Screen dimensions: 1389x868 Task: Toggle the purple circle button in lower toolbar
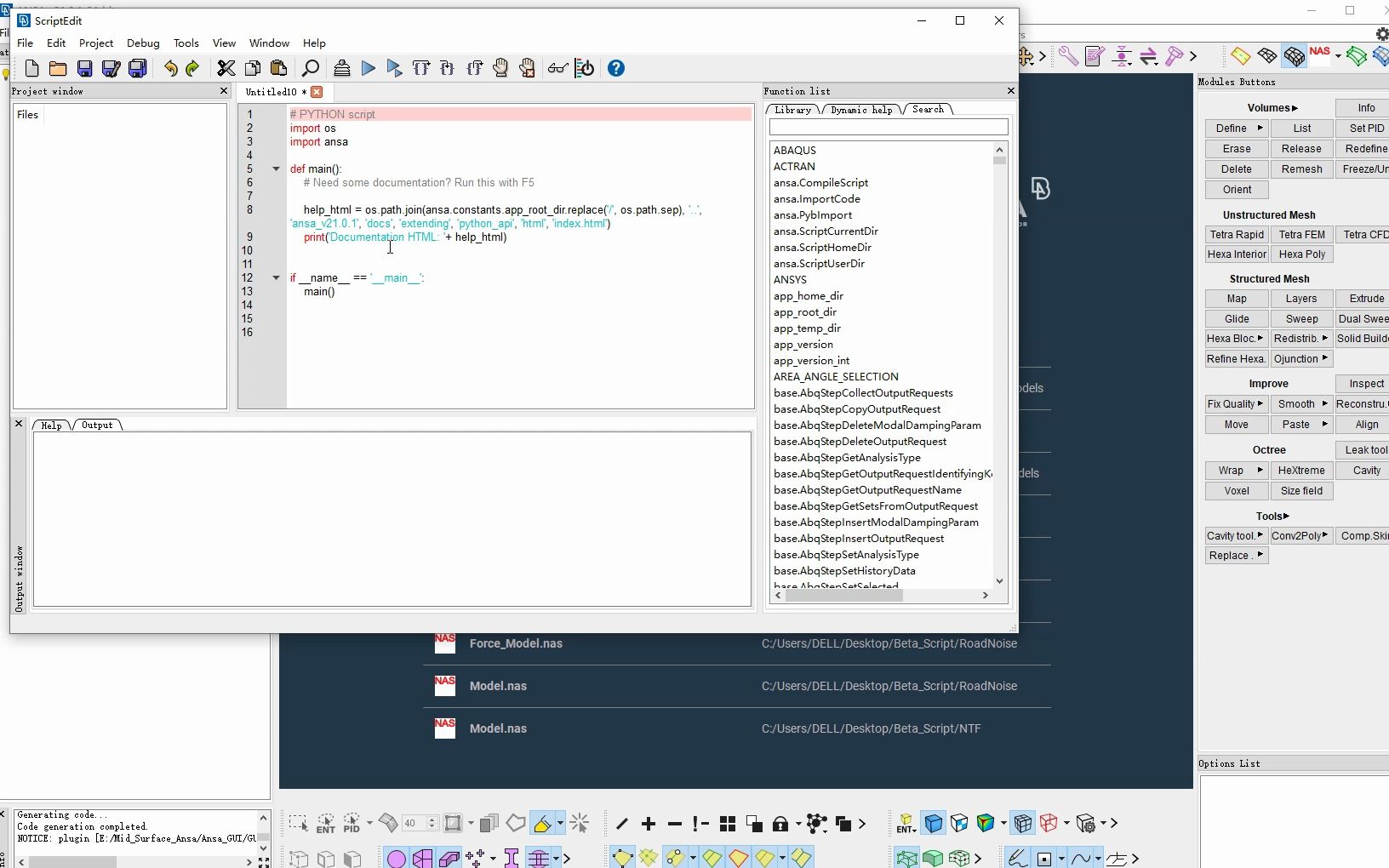[396, 858]
